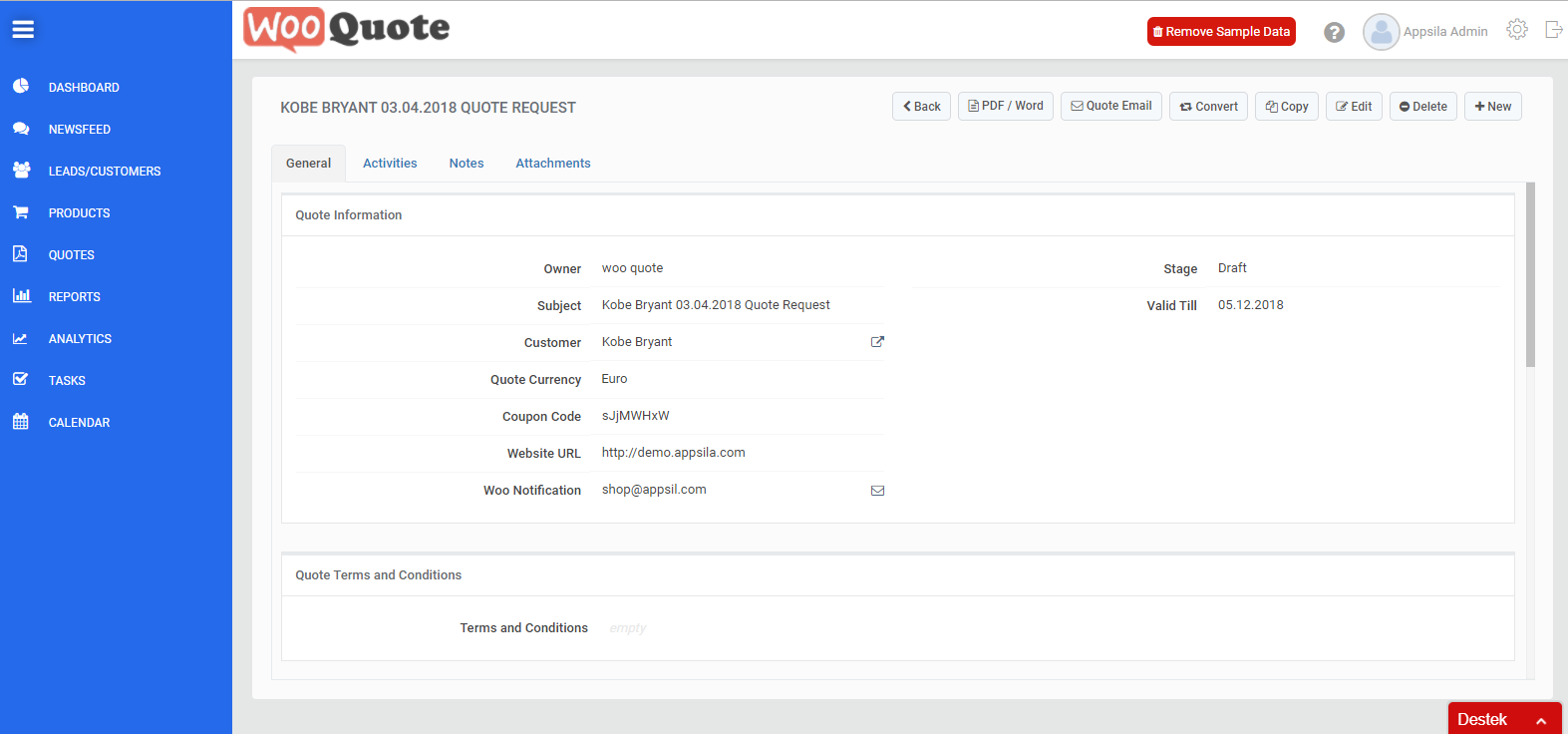The width and height of the screenshot is (1568, 734).
Task: Click the Newsfeed chat bubbles icon
Action: coord(21,129)
